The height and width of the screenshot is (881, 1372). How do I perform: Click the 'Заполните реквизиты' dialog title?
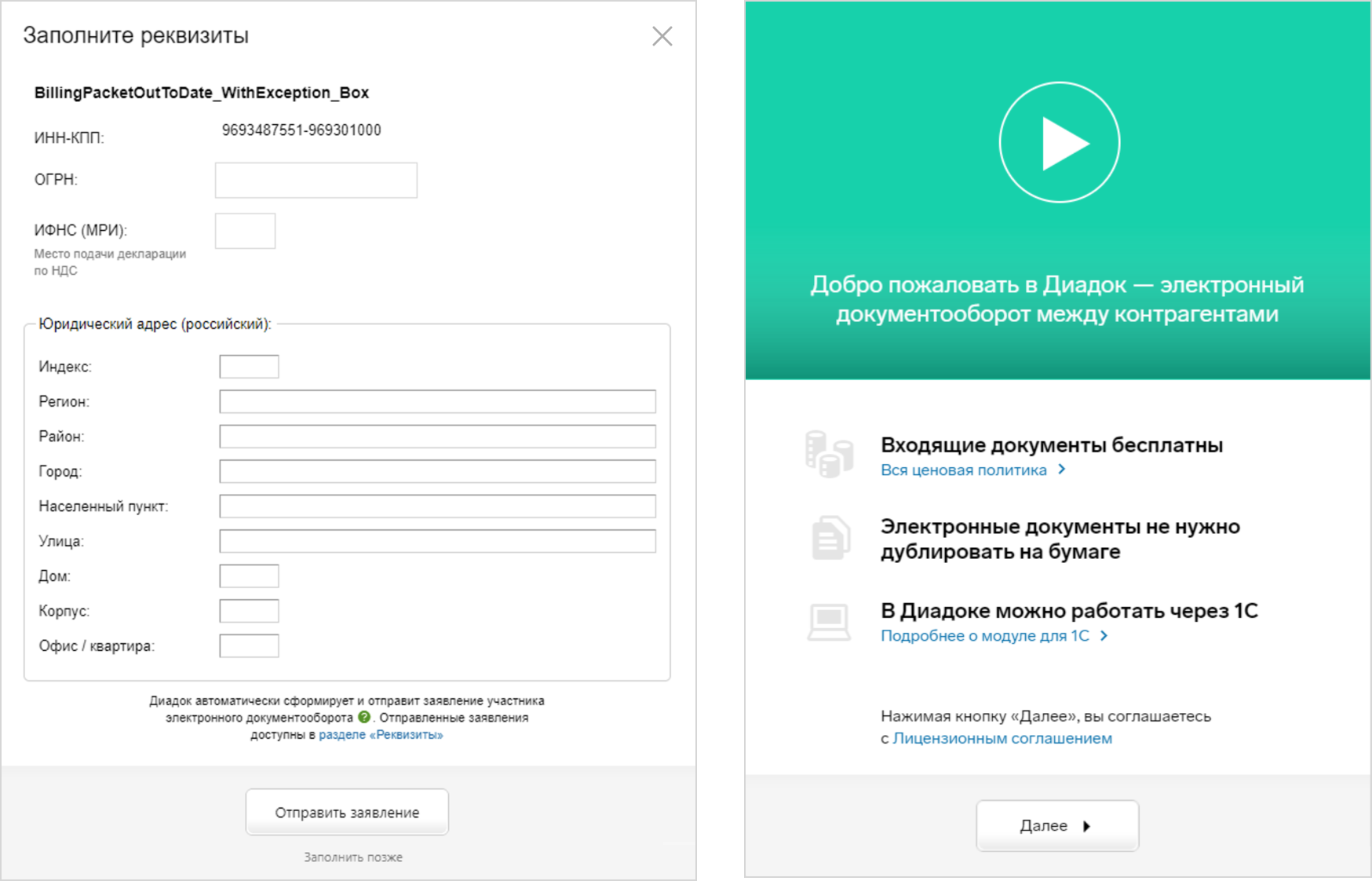[136, 36]
